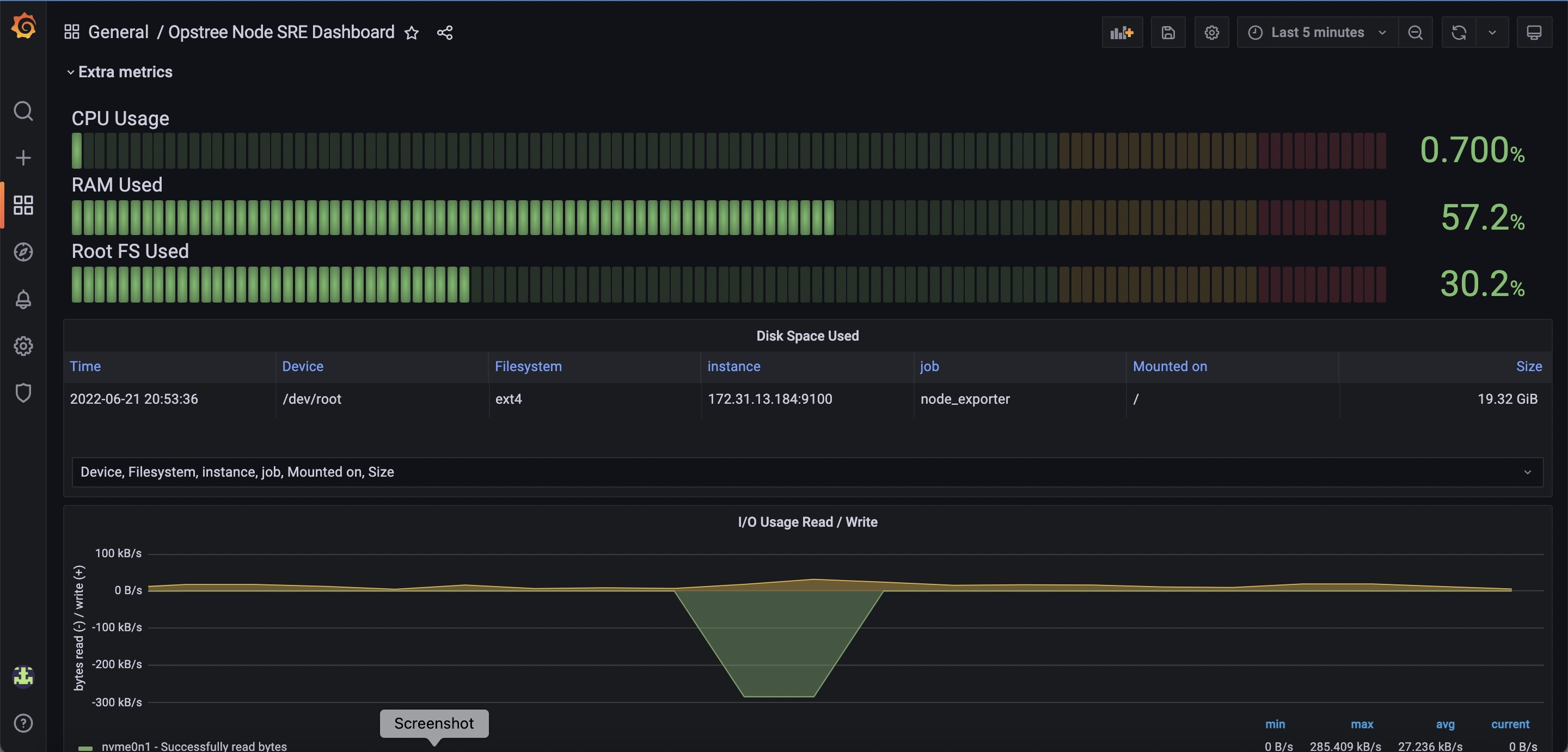Collapse the Extra metrics row
1568x752 pixels.
click(x=125, y=72)
